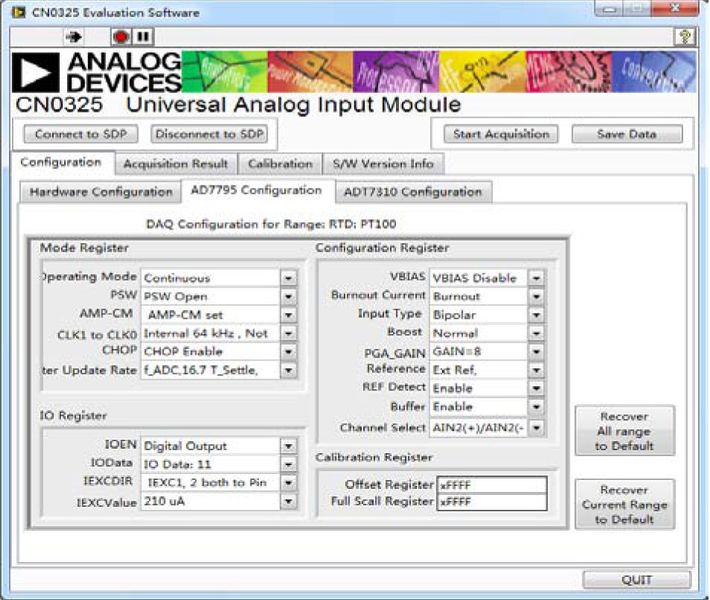Click the 'VBIAS Disable' value field
The height and width of the screenshot is (600, 710).
(479, 278)
